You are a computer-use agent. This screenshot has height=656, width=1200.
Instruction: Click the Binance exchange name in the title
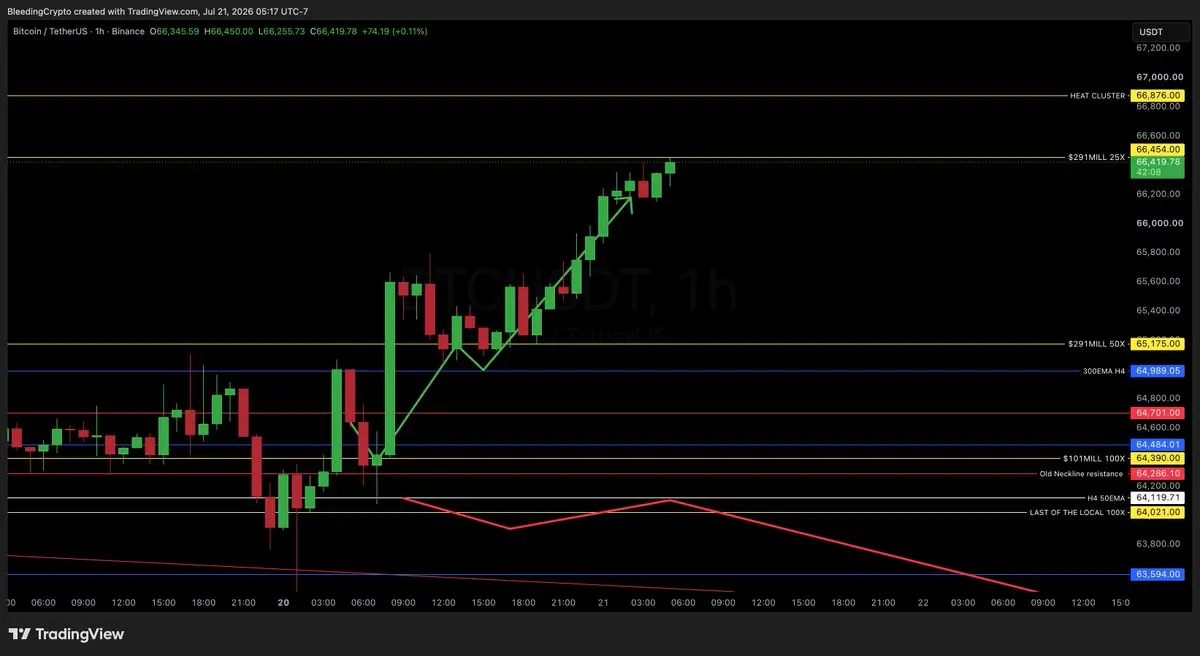(126, 32)
